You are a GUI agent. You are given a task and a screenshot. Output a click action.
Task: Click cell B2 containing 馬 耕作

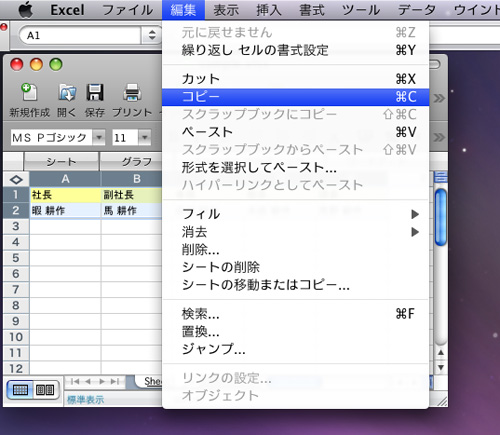[x=132, y=211]
